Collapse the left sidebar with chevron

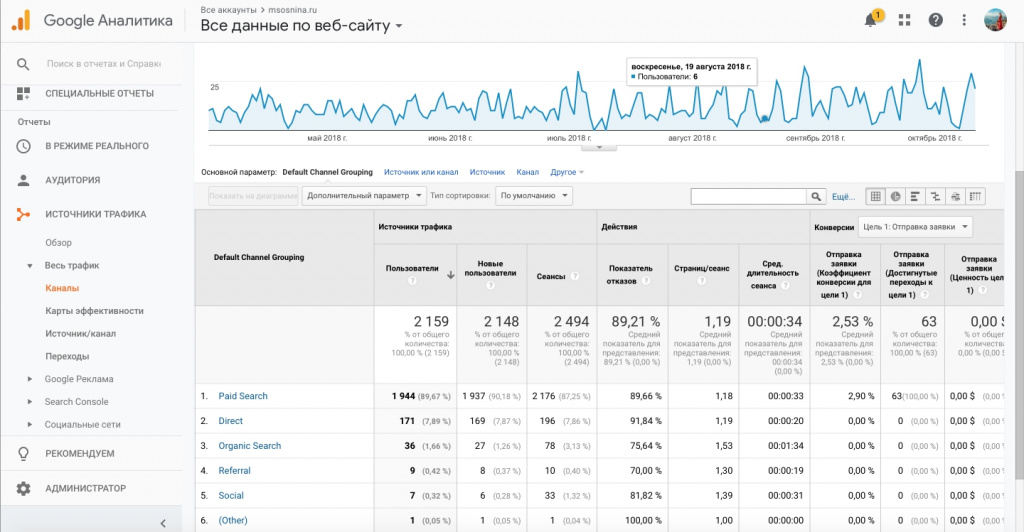(x=163, y=522)
